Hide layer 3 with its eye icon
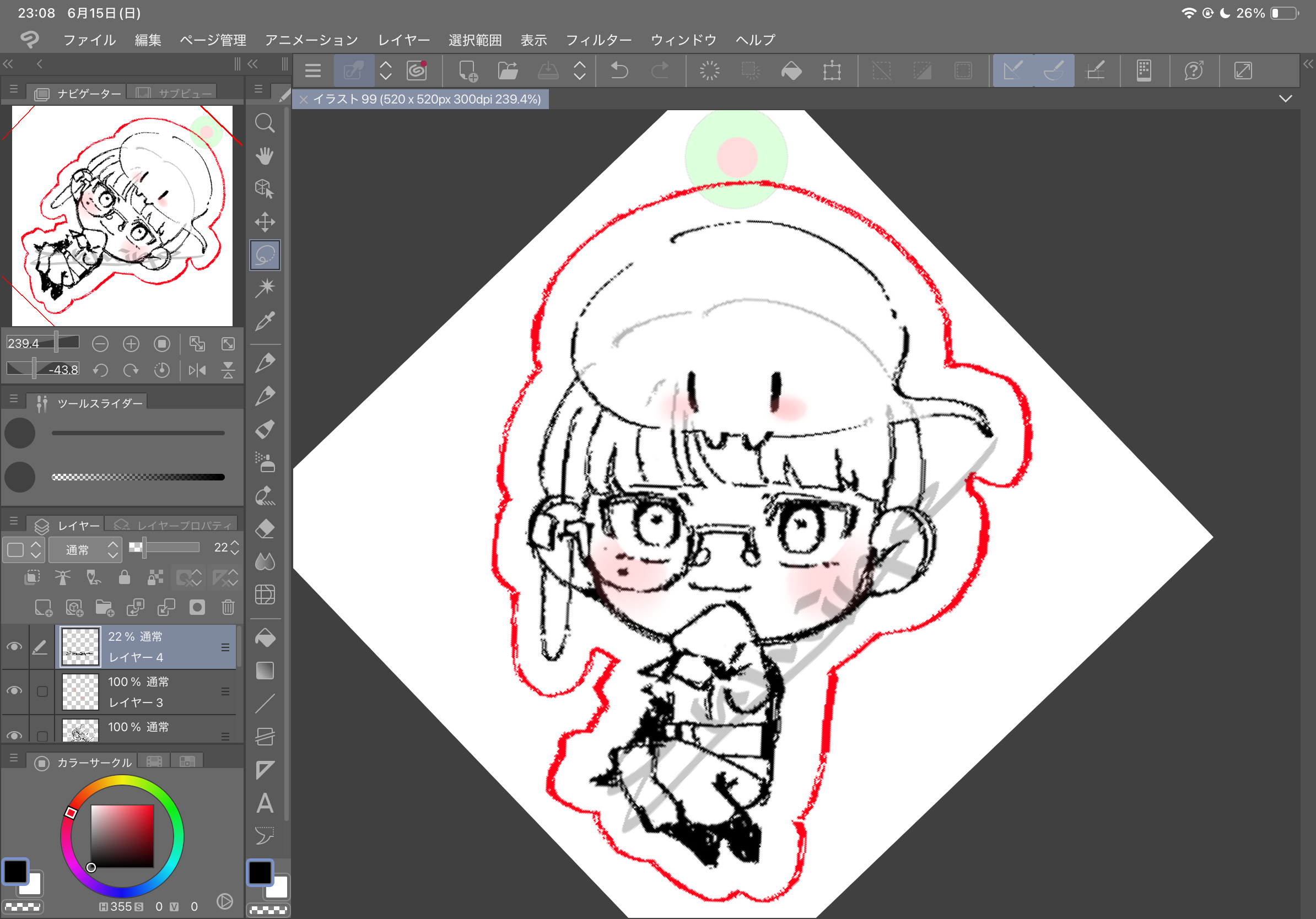The image size is (1316, 919). (14, 690)
